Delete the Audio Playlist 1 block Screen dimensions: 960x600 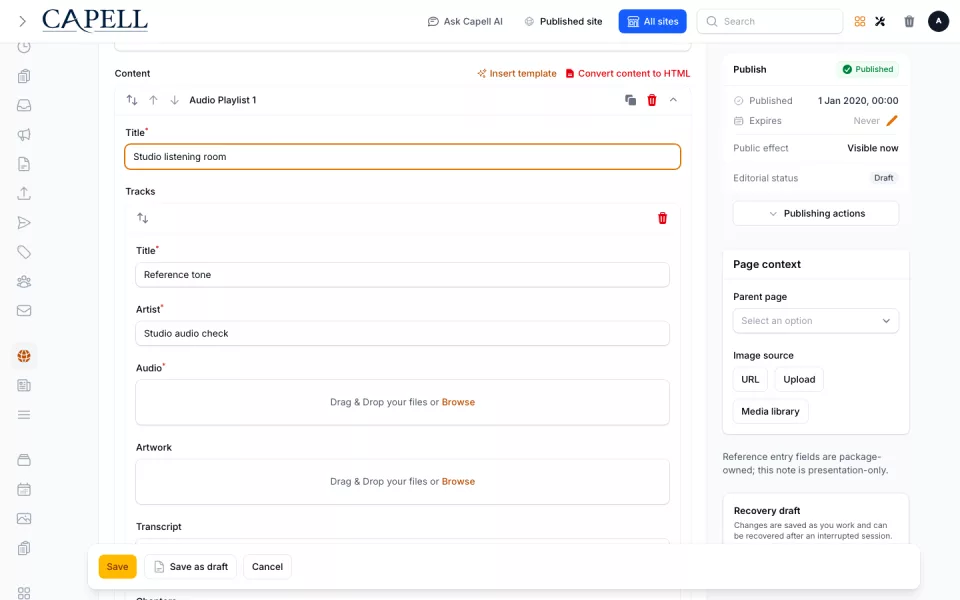coord(651,100)
